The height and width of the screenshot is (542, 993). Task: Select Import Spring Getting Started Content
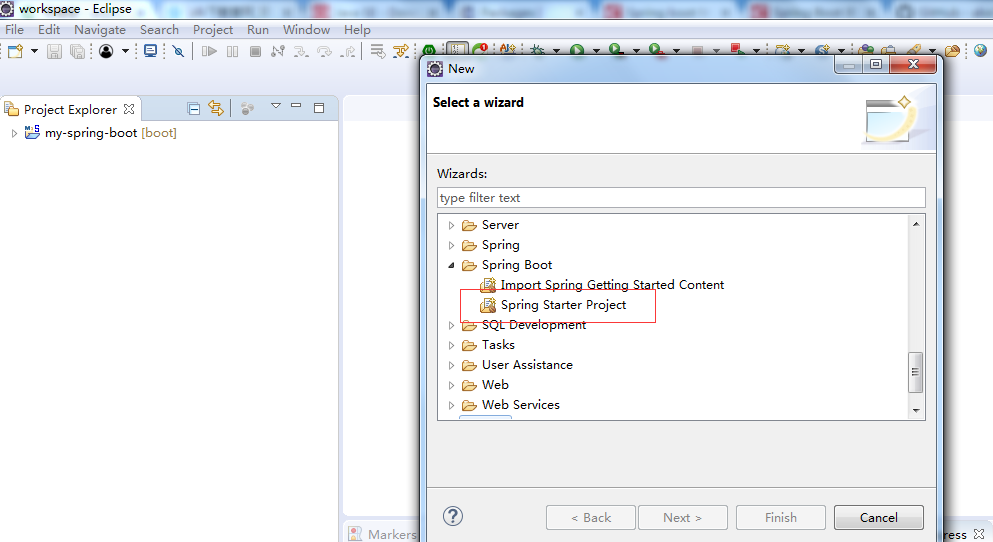tap(612, 285)
